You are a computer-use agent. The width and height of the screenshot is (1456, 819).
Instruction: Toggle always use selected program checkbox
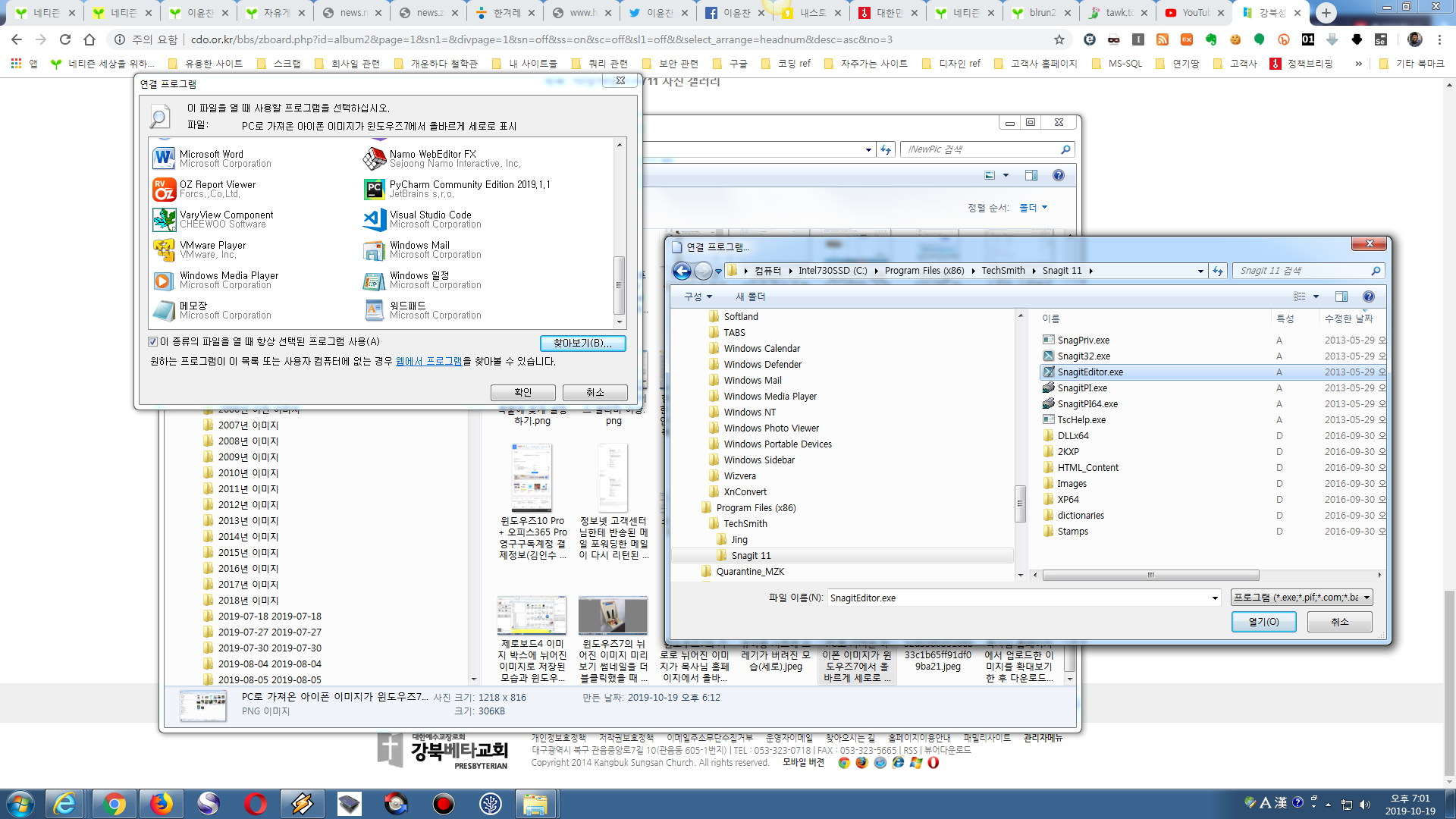pyautogui.click(x=153, y=342)
